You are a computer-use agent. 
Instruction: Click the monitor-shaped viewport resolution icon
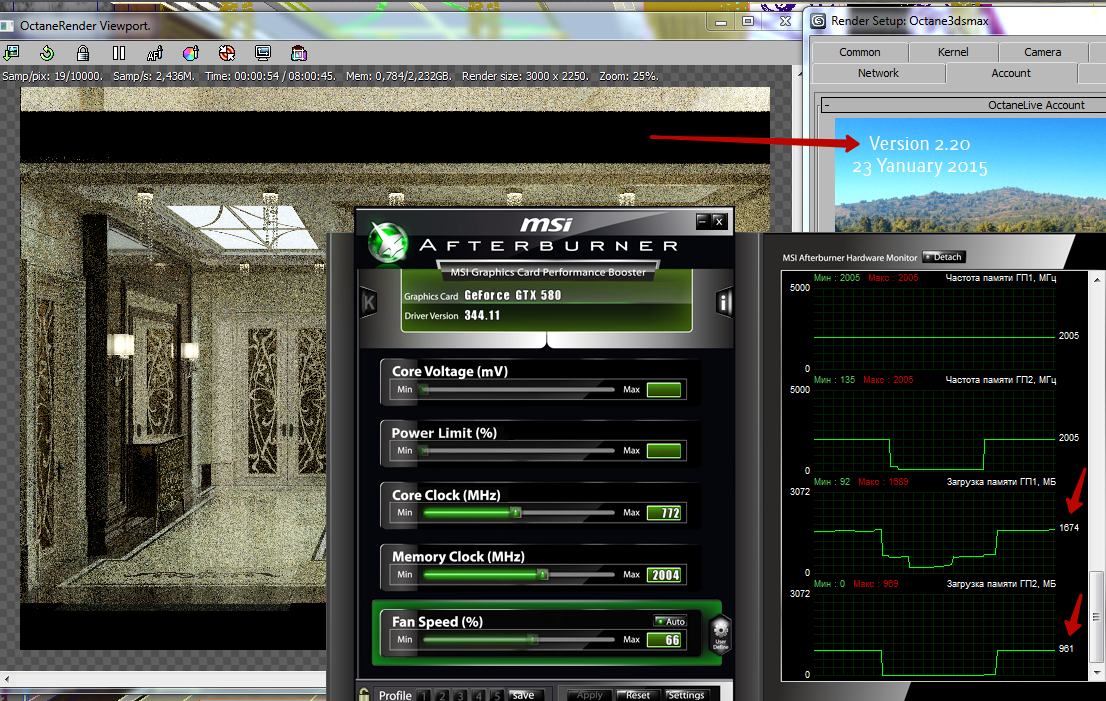click(263, 53)
